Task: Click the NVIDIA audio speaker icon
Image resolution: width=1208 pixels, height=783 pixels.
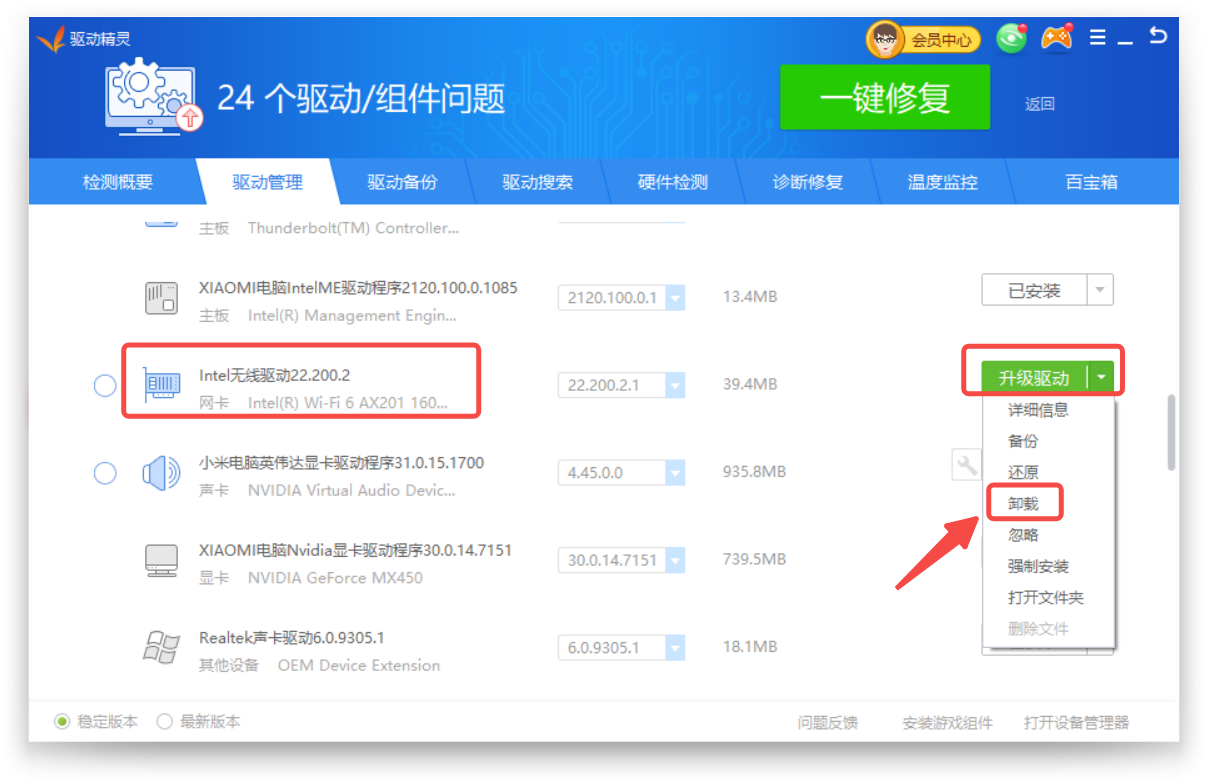Action: coord(161,472)
